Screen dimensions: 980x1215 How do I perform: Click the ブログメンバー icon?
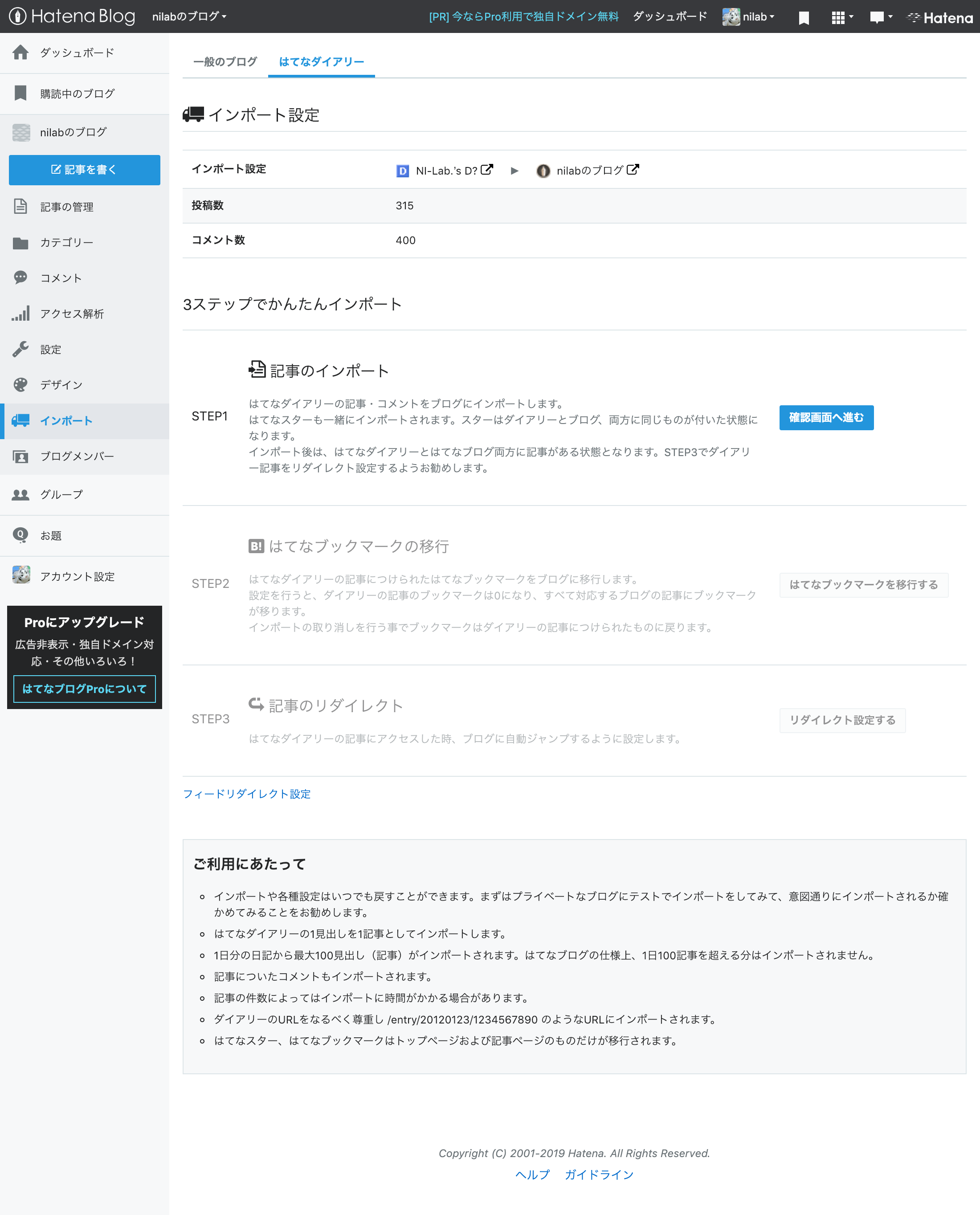click(x=21, y=456)
